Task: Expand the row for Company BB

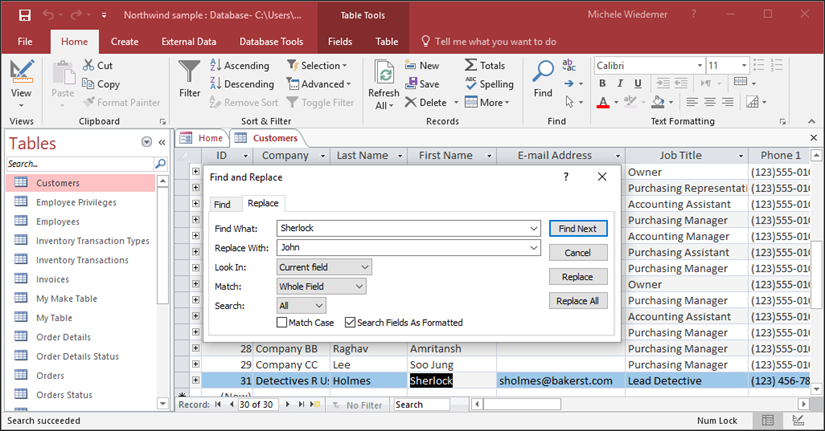Action: tap(196, 348)
